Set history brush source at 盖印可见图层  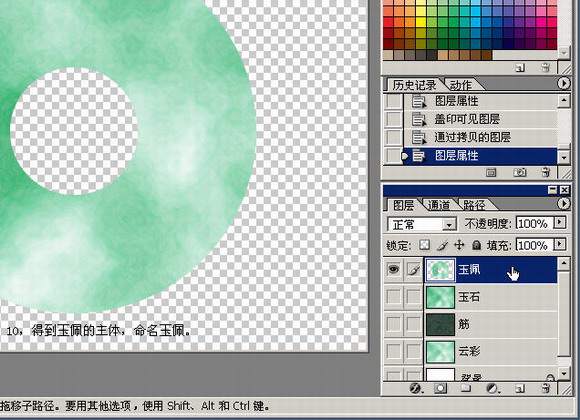[x=393, y=119]
